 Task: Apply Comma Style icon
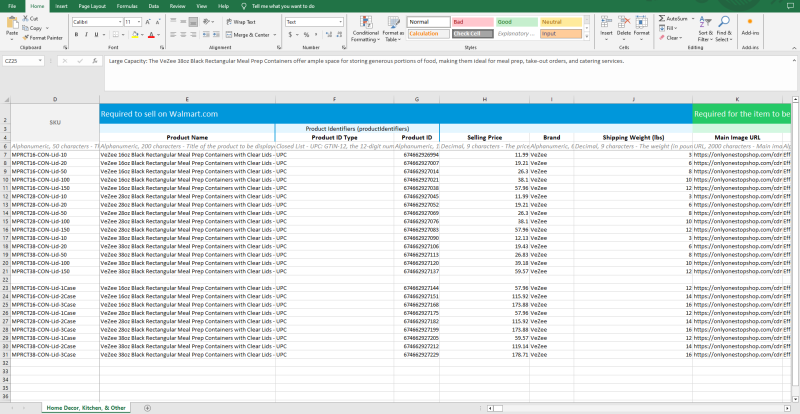315,35
